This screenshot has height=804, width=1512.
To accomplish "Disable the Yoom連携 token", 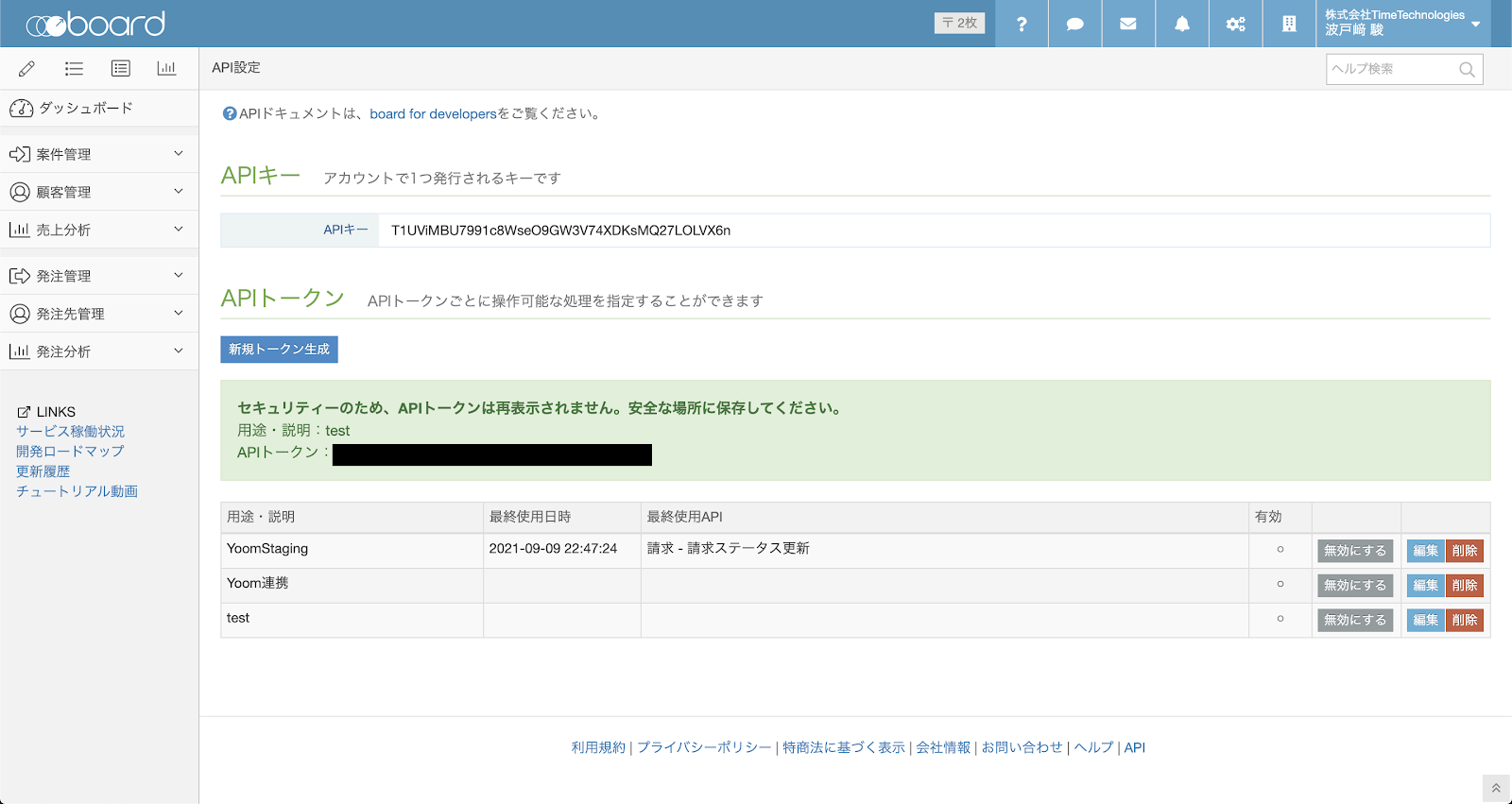I will click(1354, 586).
